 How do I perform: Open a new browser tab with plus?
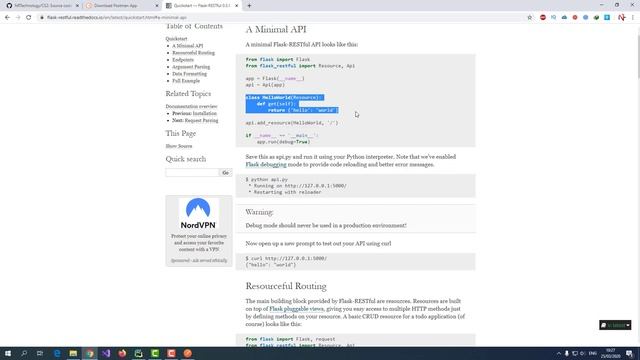(x=249, y=6)
